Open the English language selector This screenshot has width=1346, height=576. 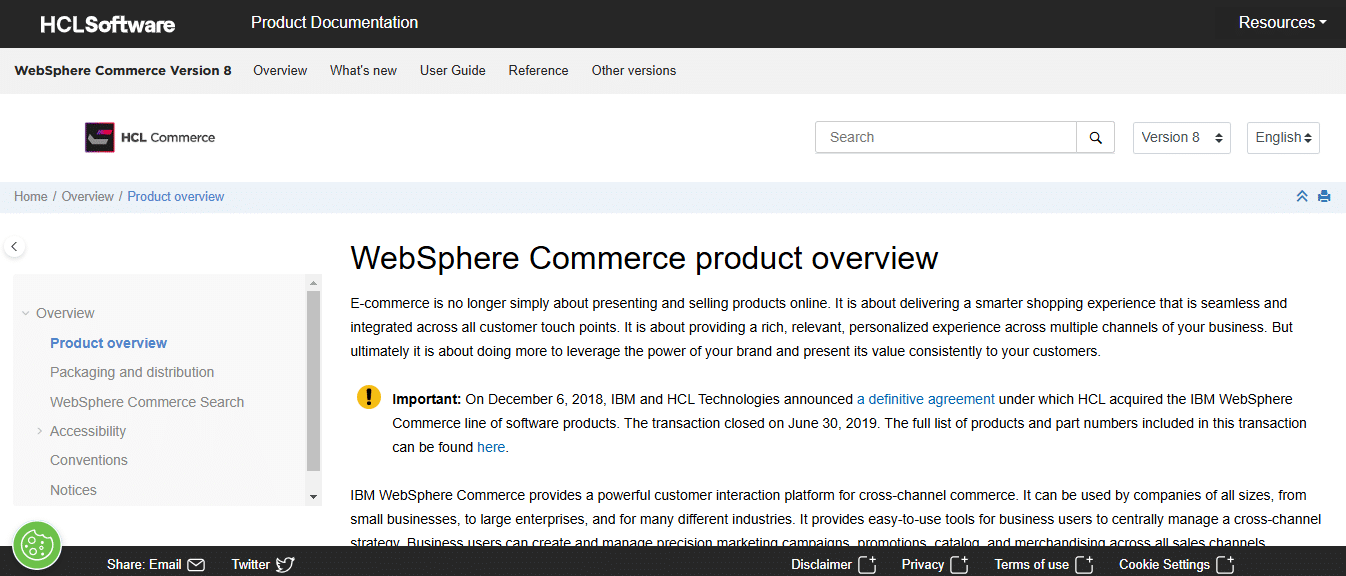tap(1283, 138)
